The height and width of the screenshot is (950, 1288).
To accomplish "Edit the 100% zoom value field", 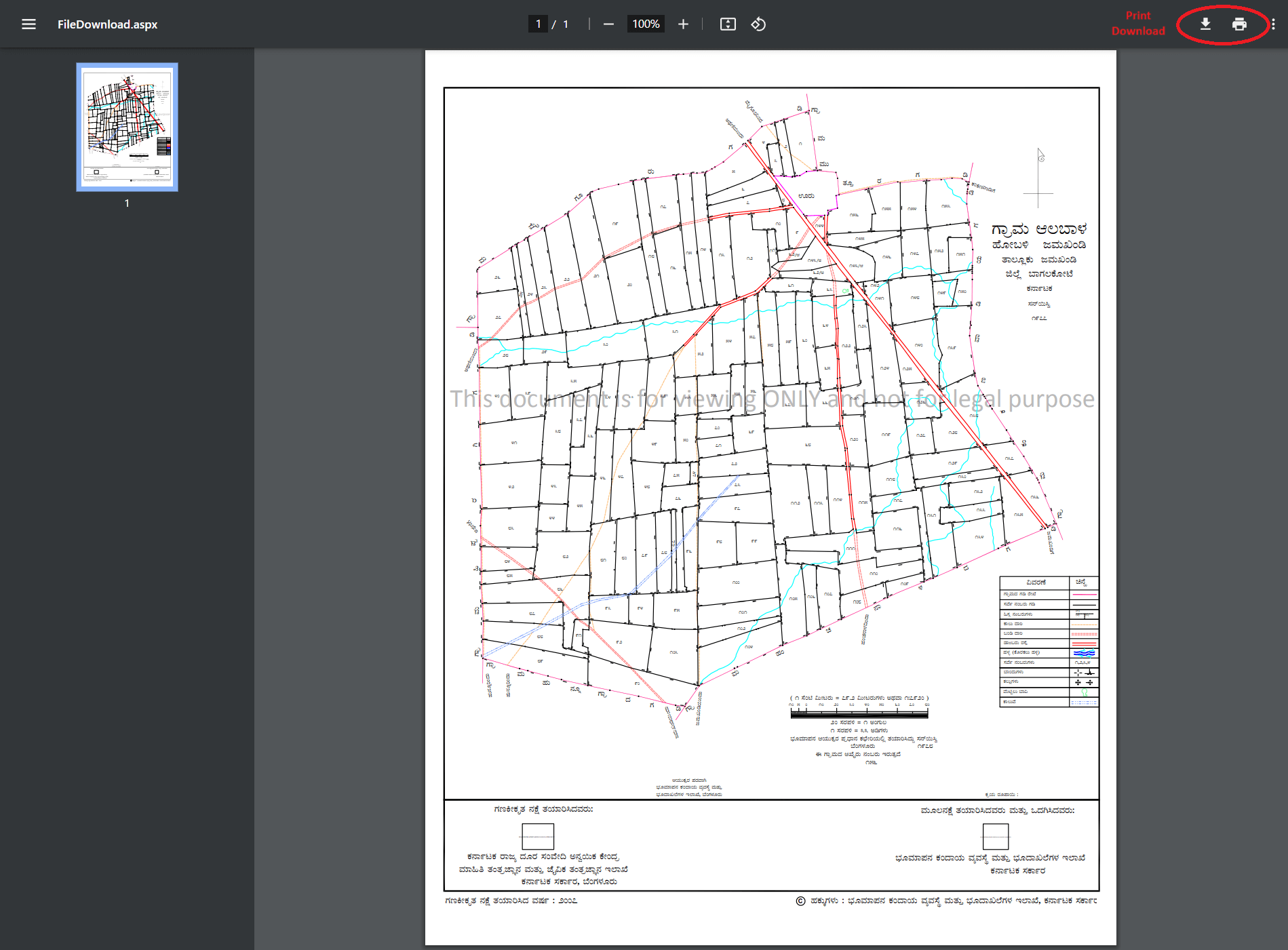I will [645, 24].
